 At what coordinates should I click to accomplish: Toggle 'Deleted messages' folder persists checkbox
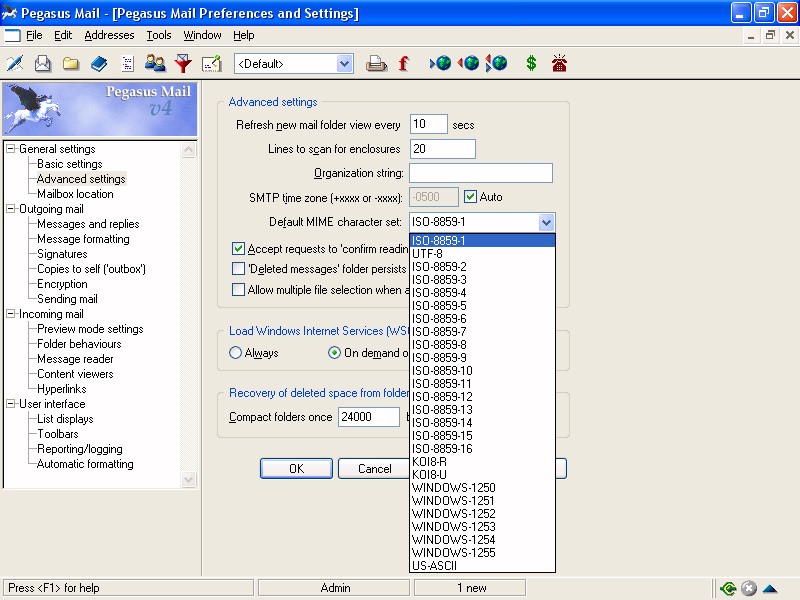pos(239,269)
